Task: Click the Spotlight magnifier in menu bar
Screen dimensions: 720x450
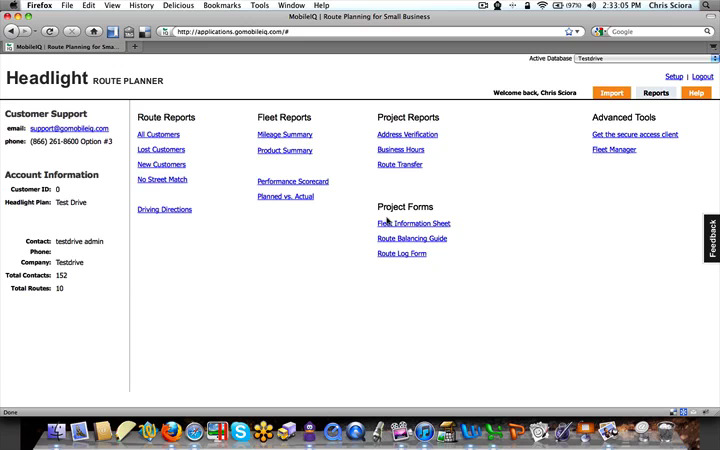Action: (x=708, y=5)
